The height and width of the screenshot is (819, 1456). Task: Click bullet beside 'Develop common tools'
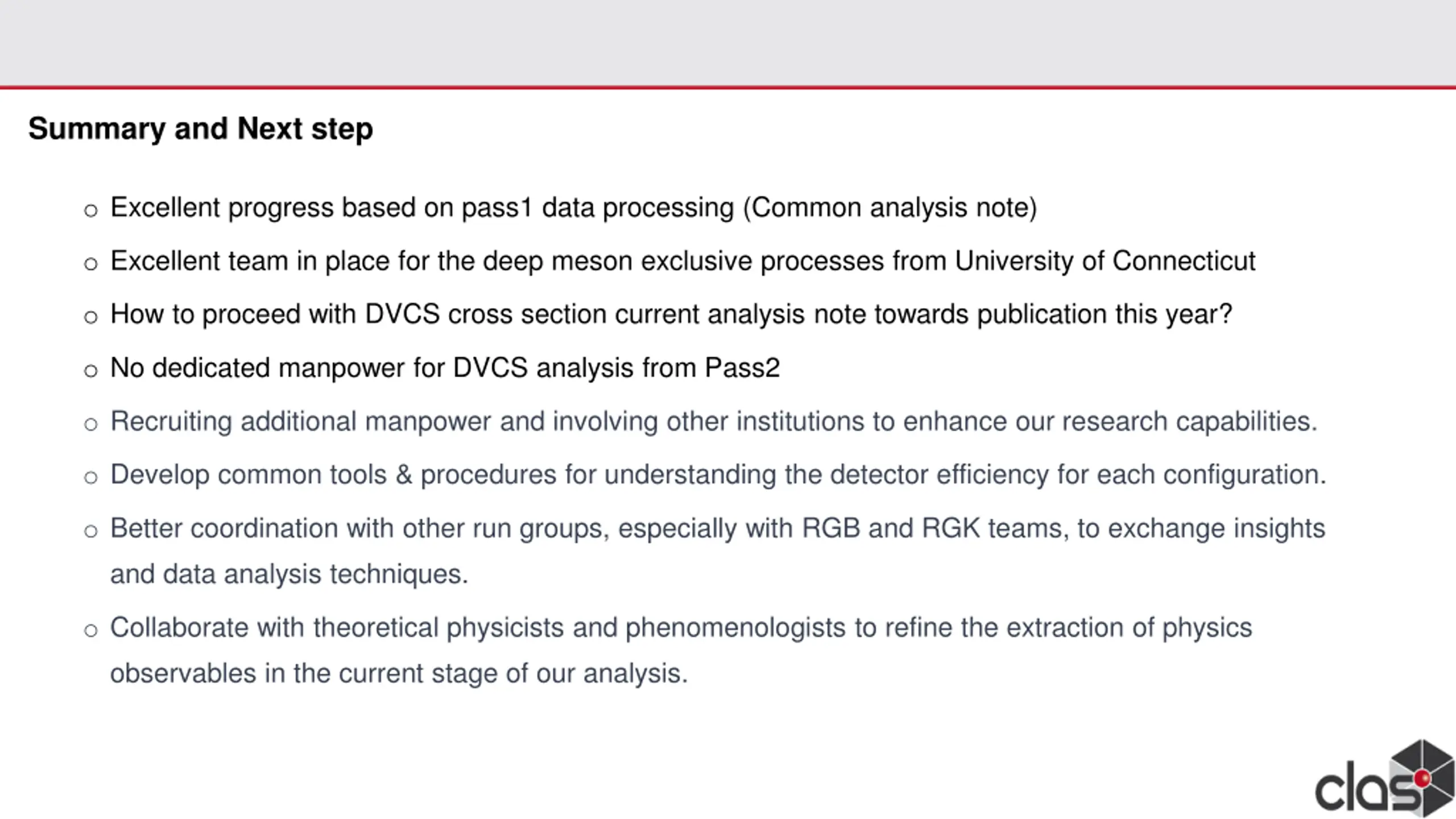point(90,477)
